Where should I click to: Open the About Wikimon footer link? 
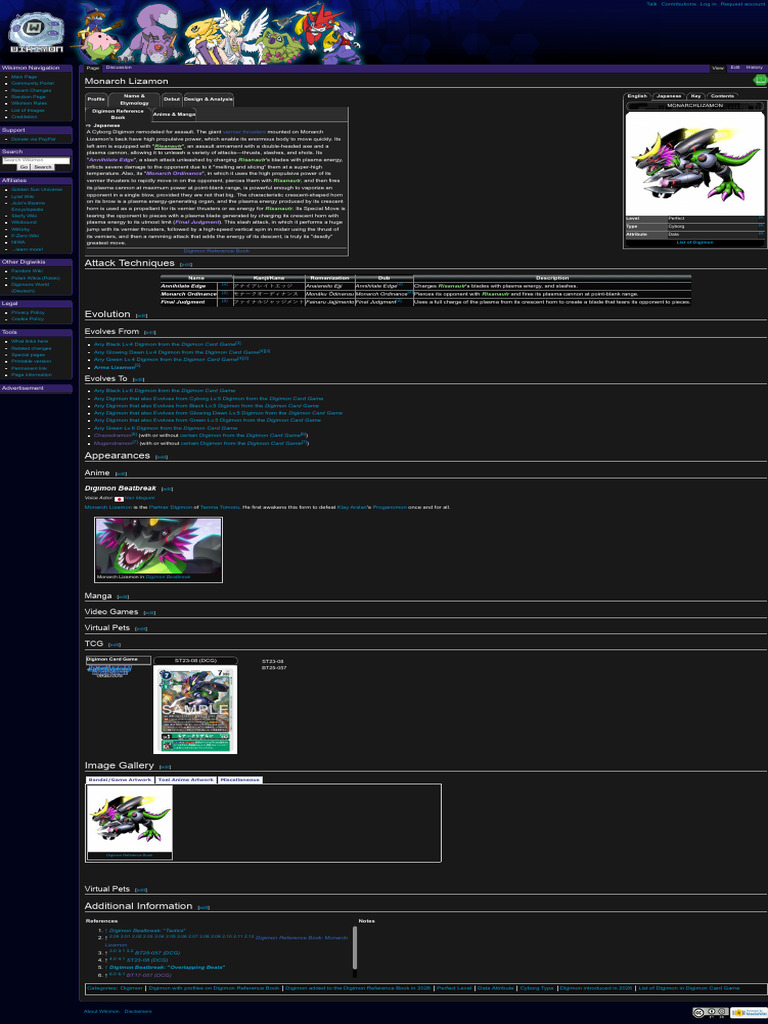point(101,1011)
